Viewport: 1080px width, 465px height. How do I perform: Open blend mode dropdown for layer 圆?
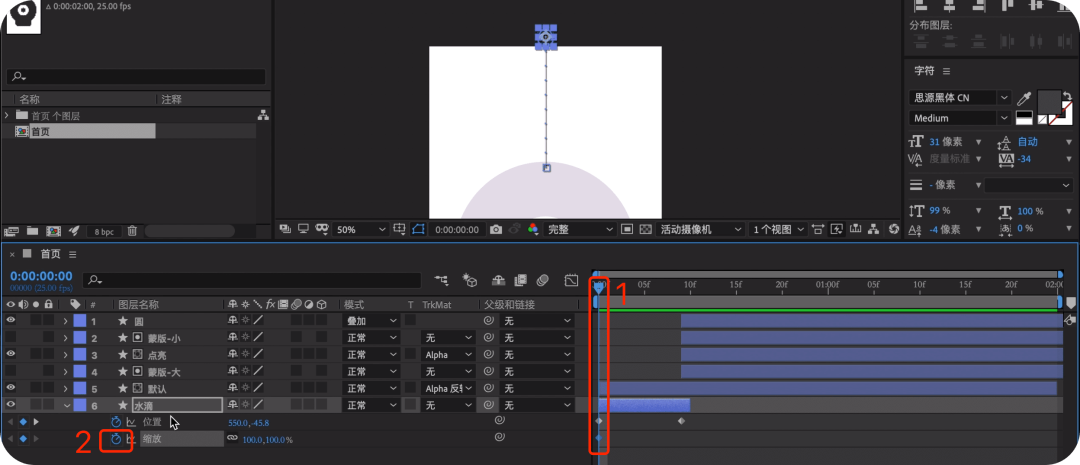point(371,320)
